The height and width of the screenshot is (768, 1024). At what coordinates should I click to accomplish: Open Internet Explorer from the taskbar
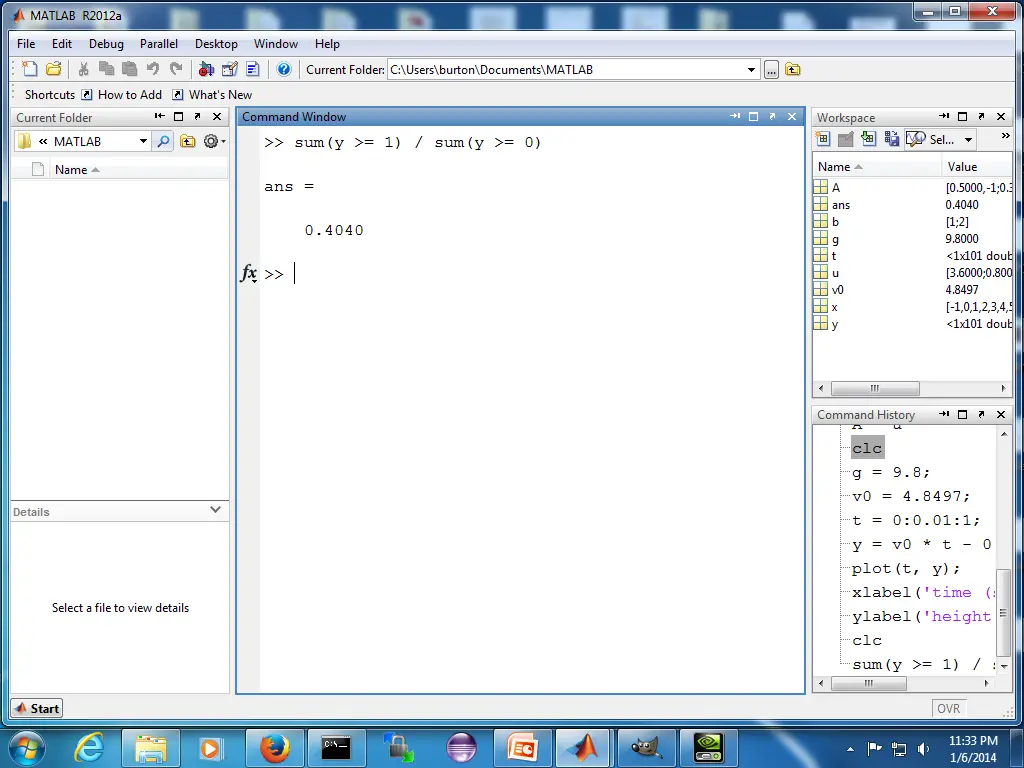coord(89,748)
